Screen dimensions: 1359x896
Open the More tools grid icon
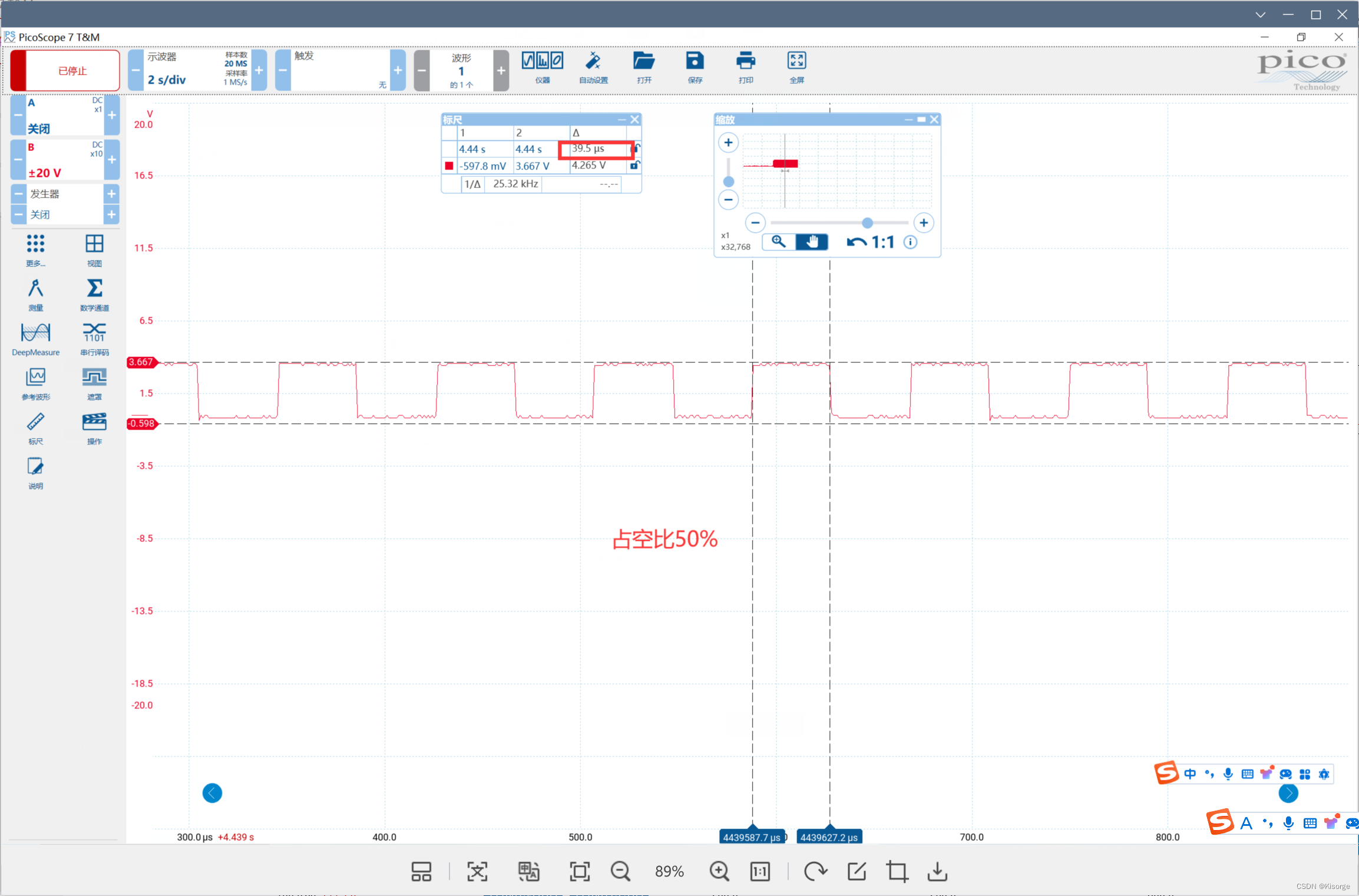pos(35,250)
